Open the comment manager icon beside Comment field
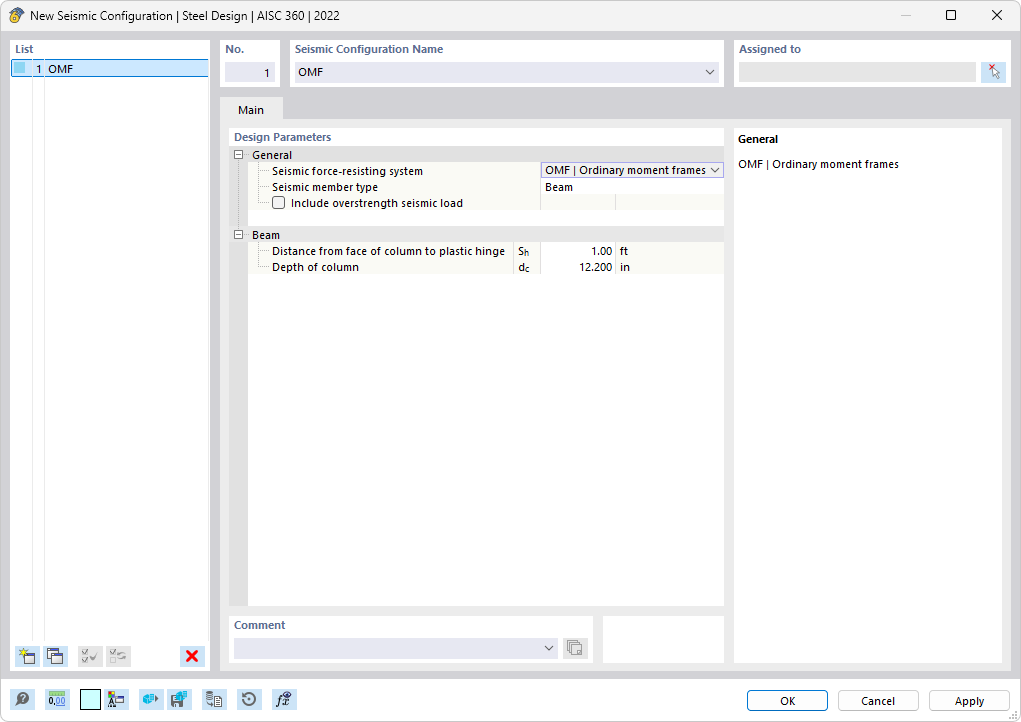The height and width of the screenshot is (722, 1021). pos(575,647)
